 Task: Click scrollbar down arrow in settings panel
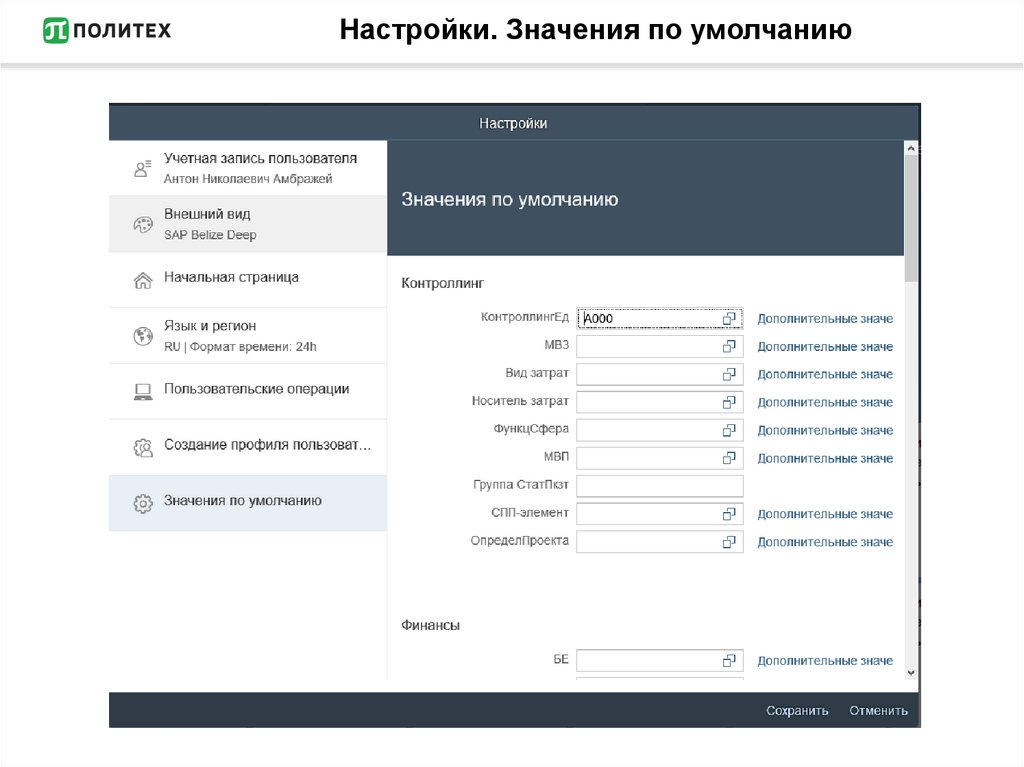tap(910, 673)
